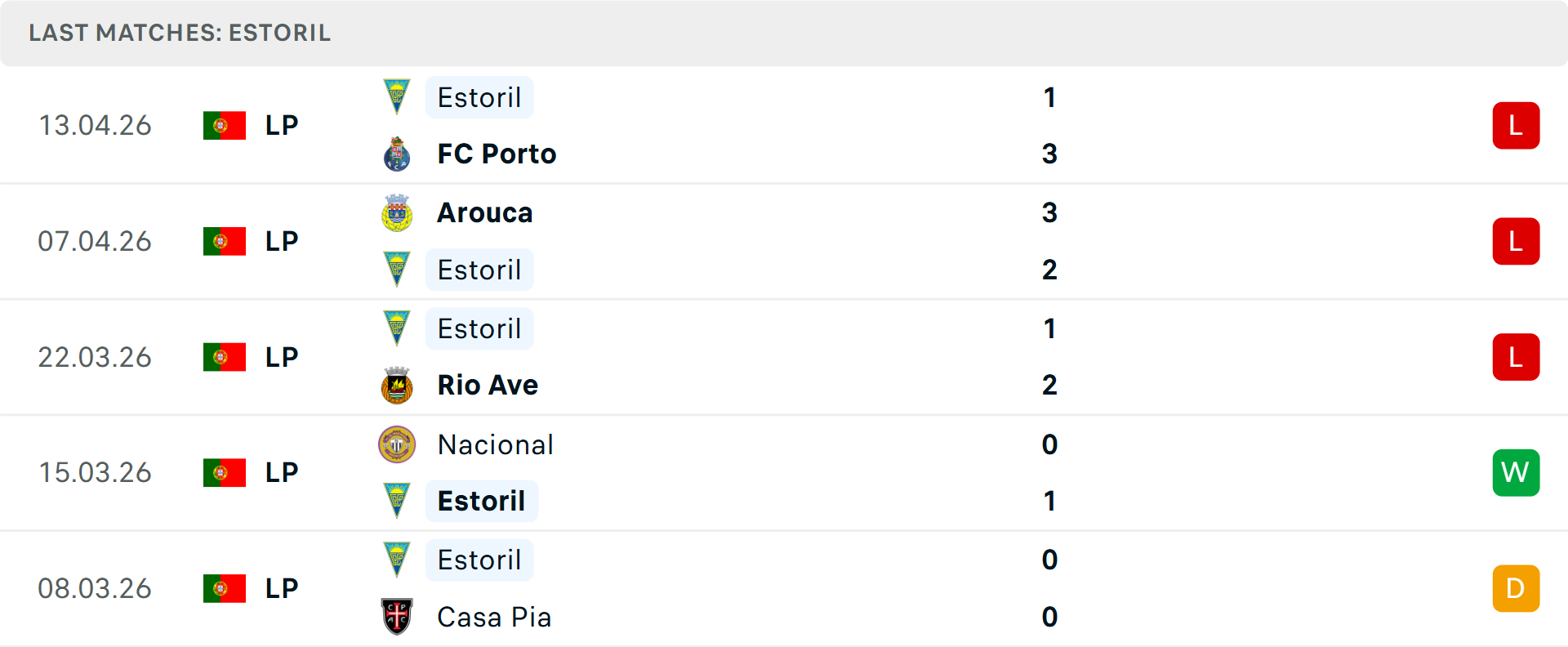Click the Arouca team badge
The height and width of the screenshot is (647, 1568).
point(398,214)
